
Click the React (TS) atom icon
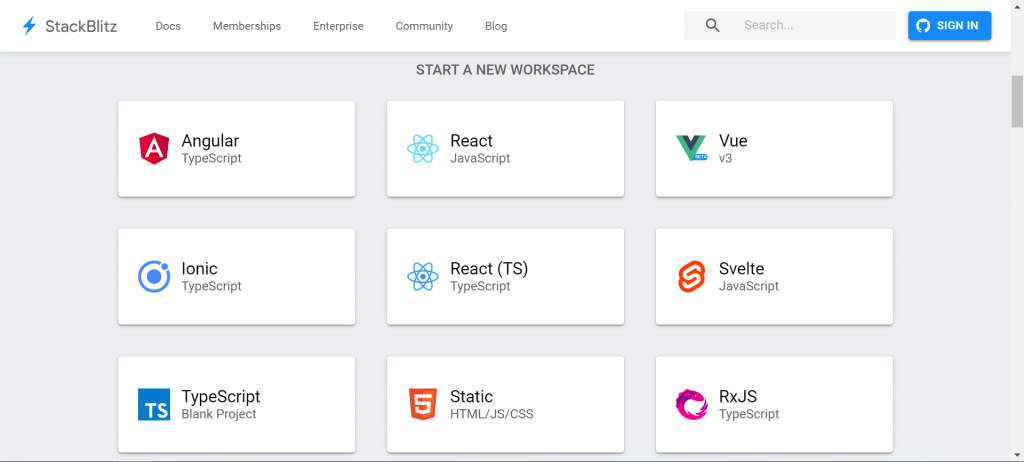point(423,276)
